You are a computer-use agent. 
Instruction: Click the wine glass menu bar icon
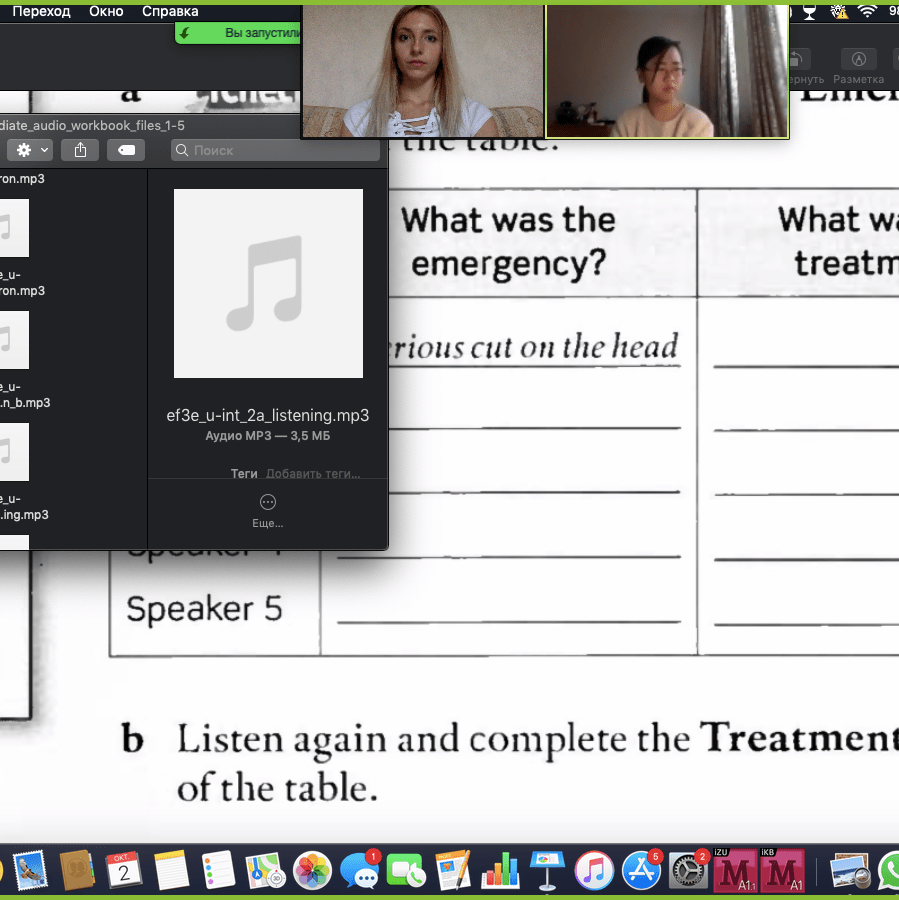[x=809, y=11]
